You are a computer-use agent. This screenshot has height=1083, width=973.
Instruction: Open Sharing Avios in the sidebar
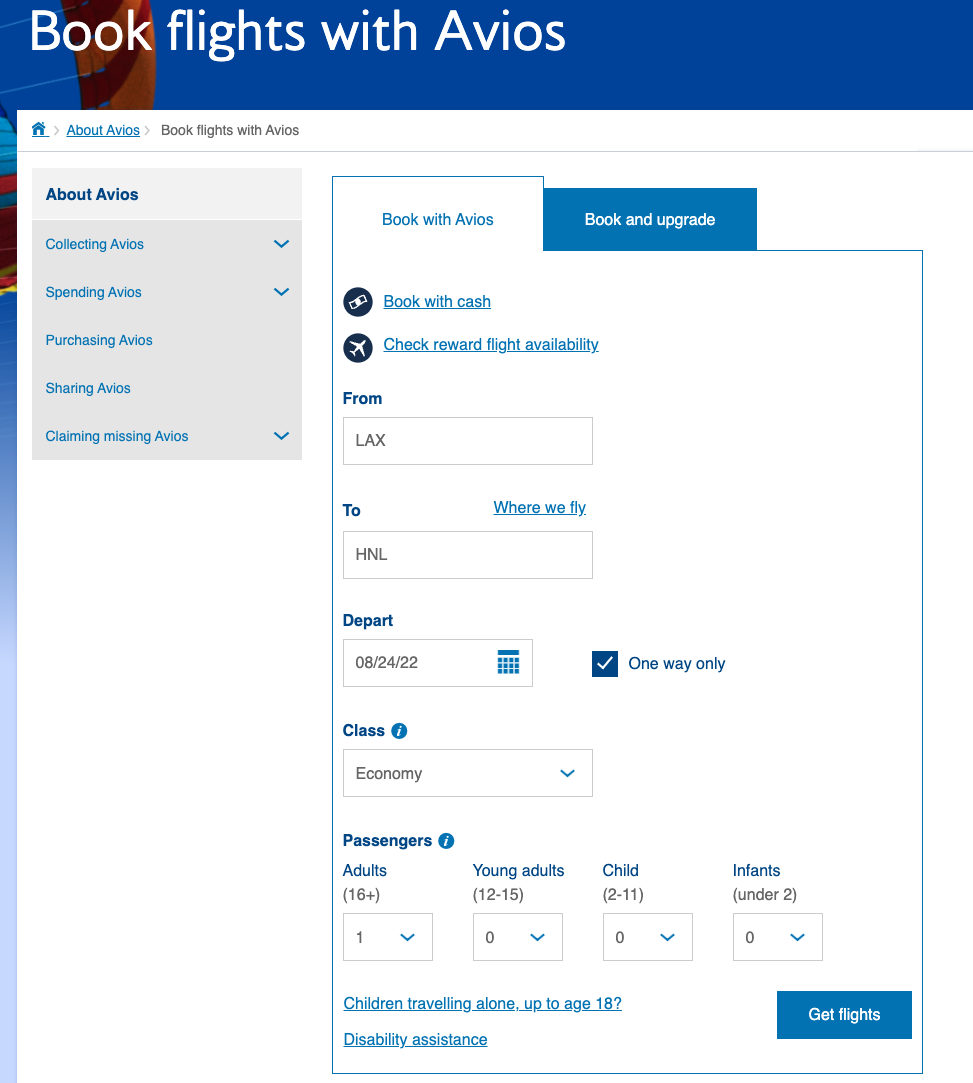(x=88, y=388)
